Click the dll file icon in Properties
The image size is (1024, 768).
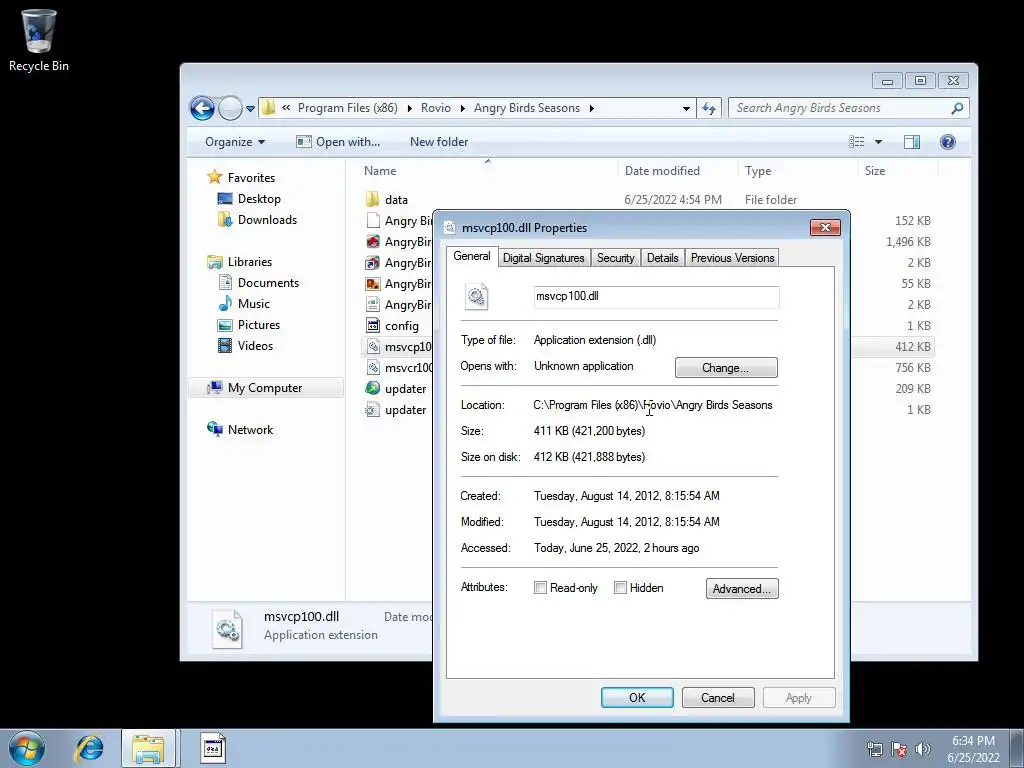click(x=477, y=297)
